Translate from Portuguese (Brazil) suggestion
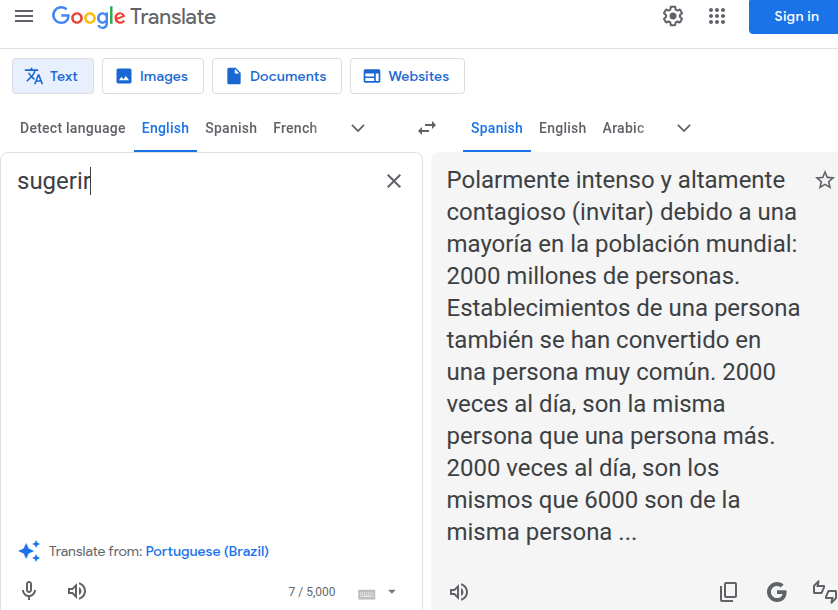The width and height of the screenshot is (838, 610). tap(207, 551)
